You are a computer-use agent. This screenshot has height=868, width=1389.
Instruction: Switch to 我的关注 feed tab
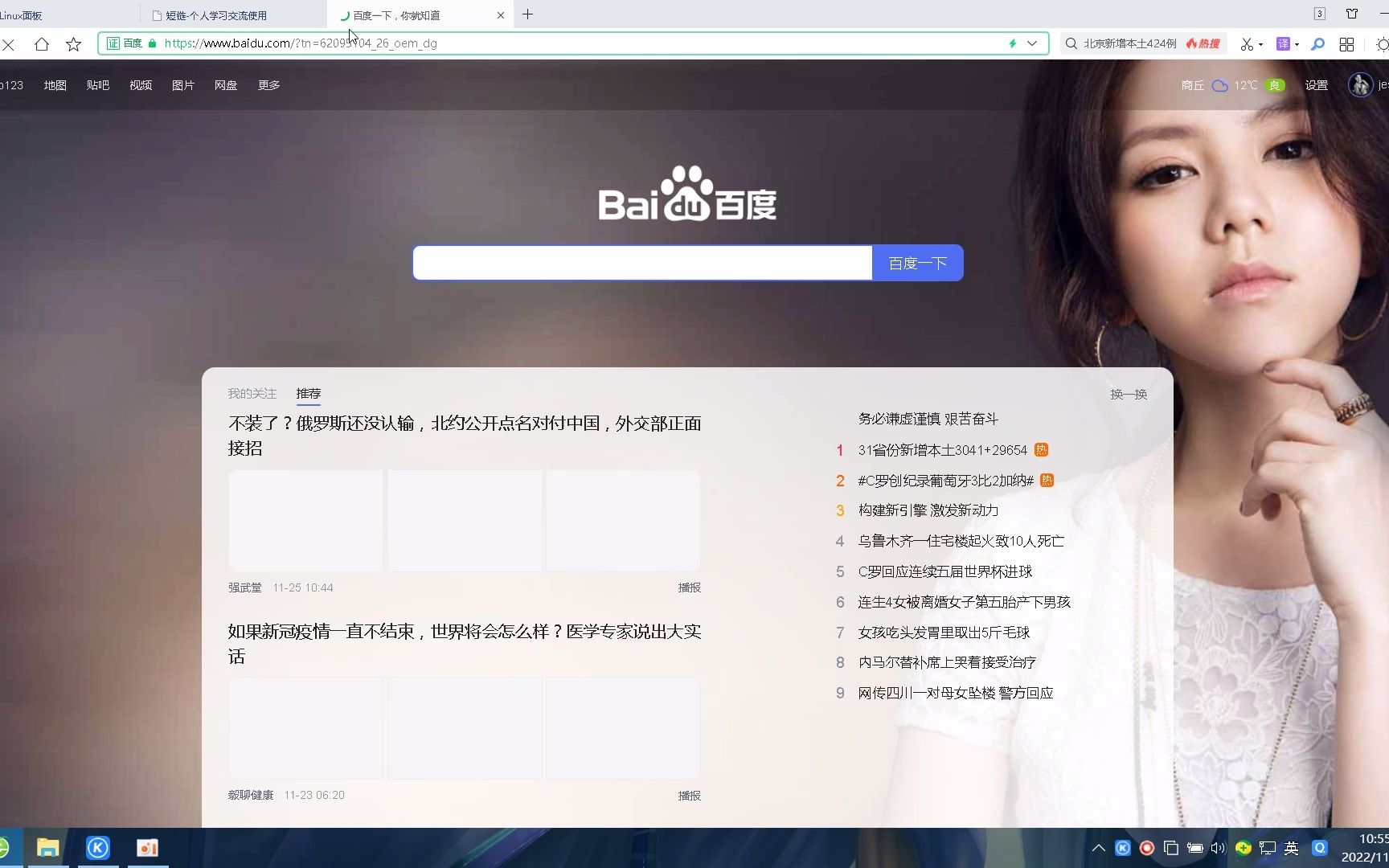[x=252, y=394]
